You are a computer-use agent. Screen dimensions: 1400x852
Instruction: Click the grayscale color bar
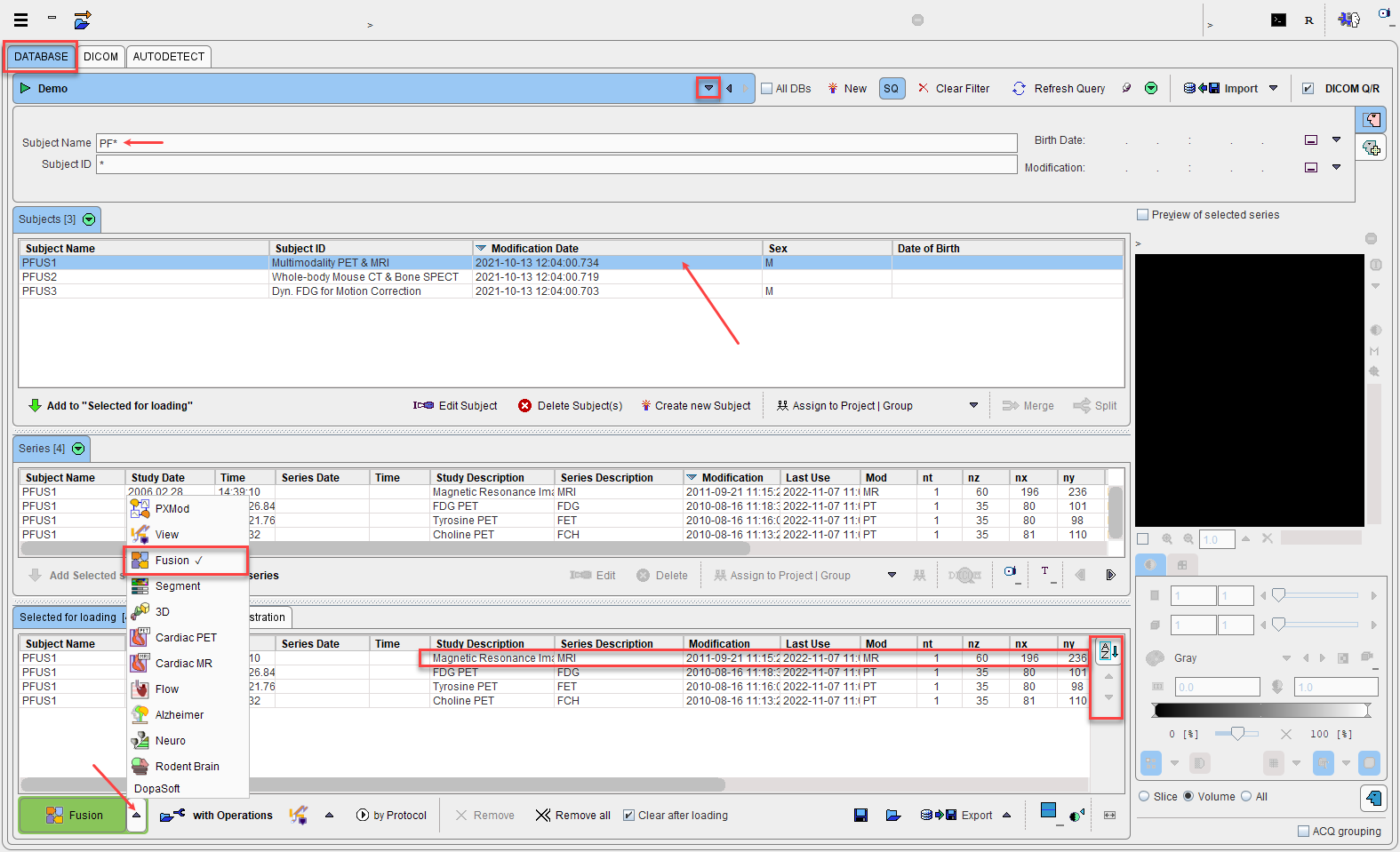click(1261, 710)
